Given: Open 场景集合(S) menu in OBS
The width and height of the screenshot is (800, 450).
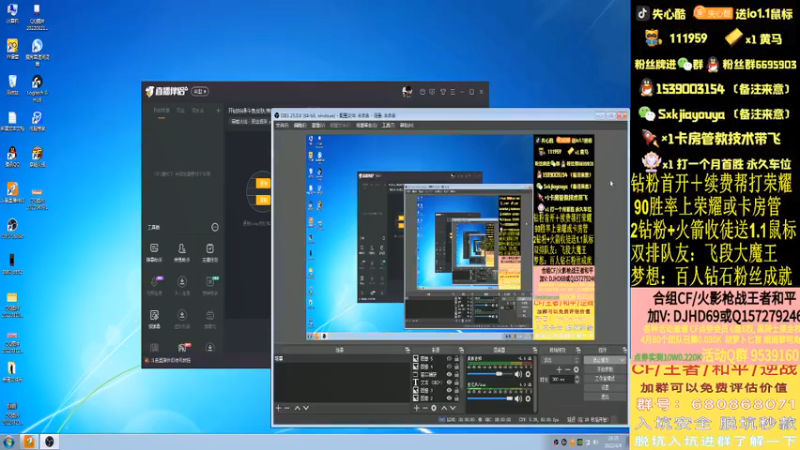Looking at the screenshot, I should 366,126.
